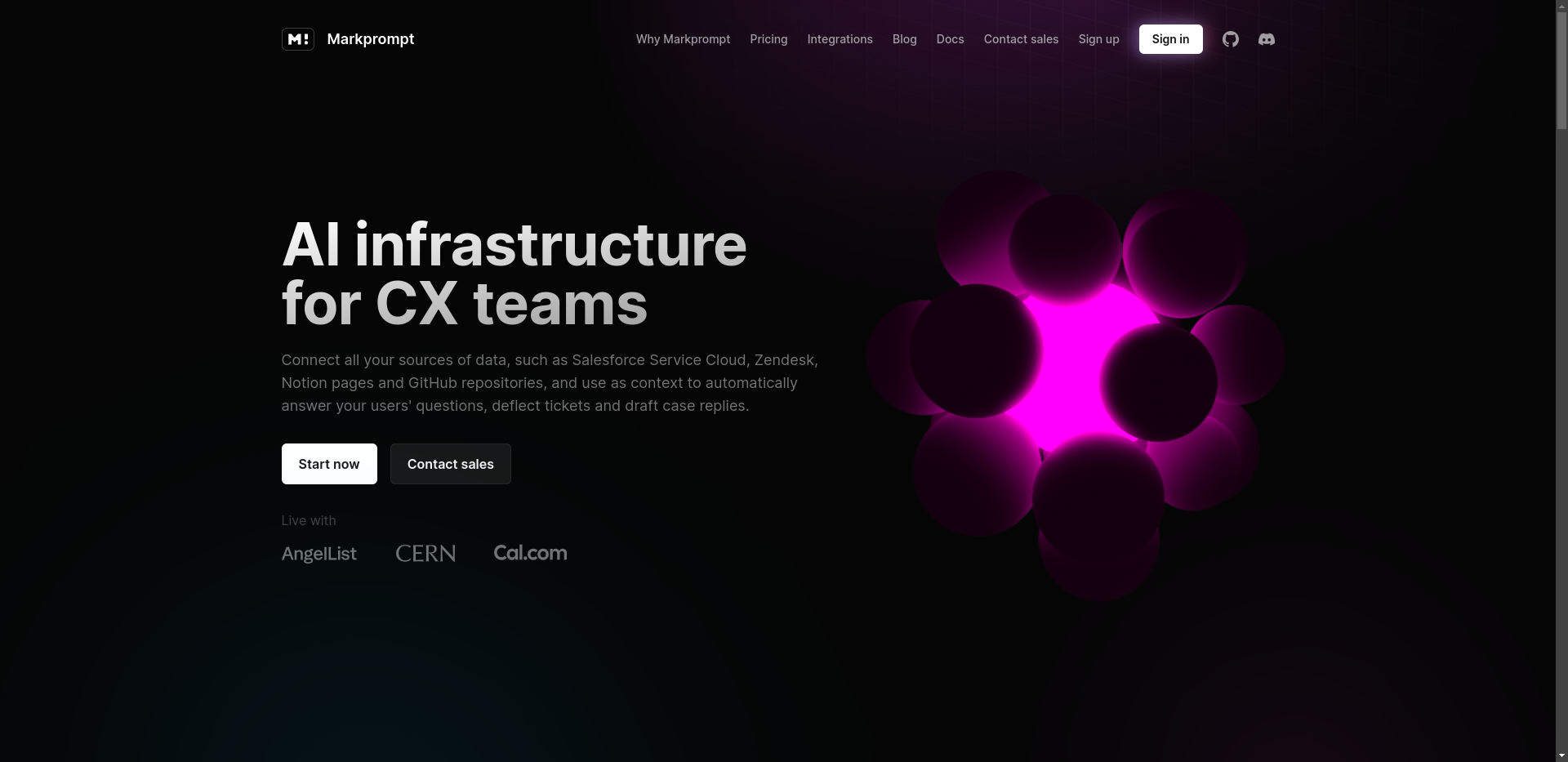Image resolution: width=1568 pixels, height=762 pixels.
Task: Click the scrollbar up arrow
Action: click(1561, 6)
